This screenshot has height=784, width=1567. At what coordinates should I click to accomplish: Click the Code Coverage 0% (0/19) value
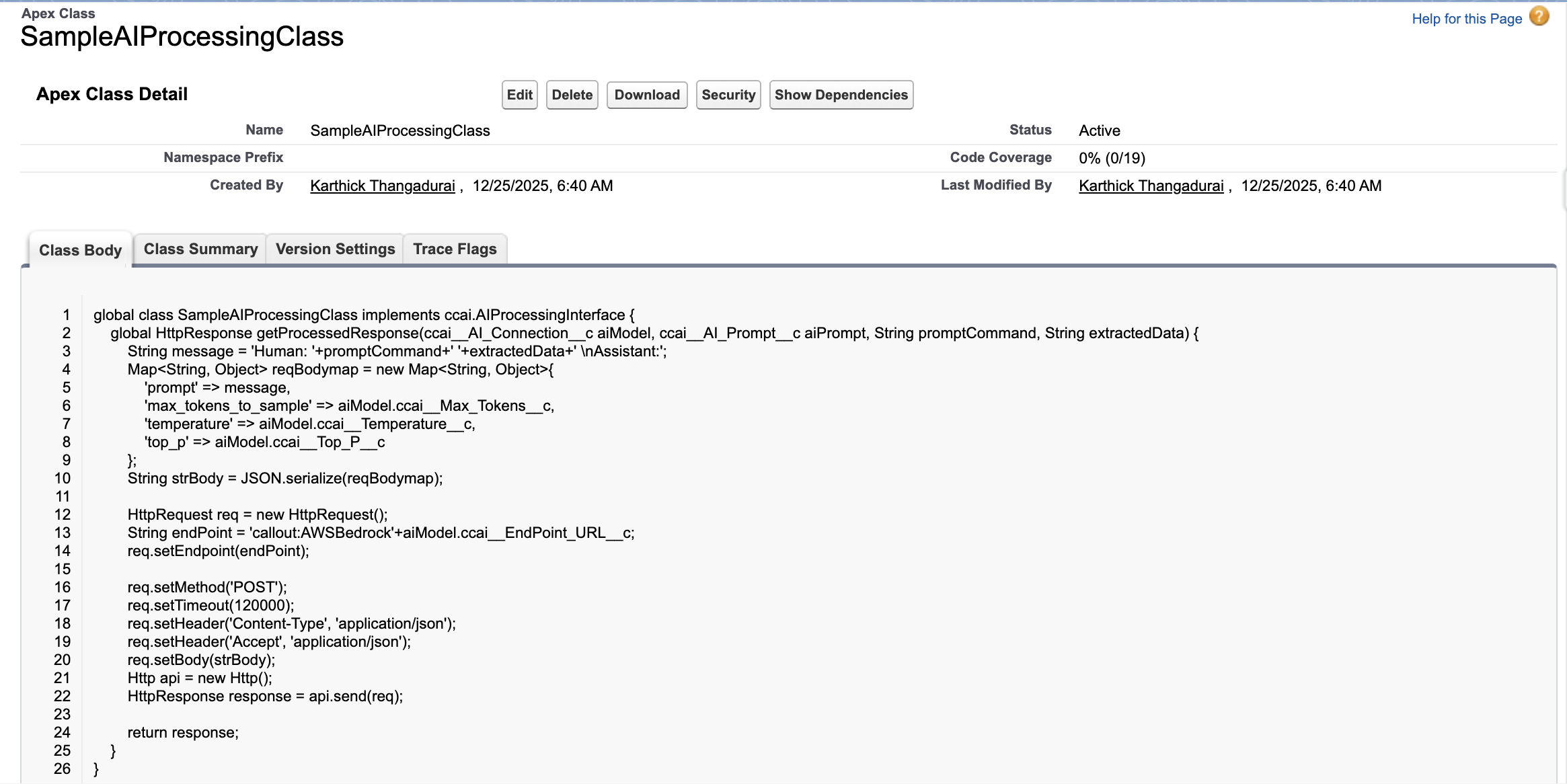pyautogui.click(x=1112, y=159)
